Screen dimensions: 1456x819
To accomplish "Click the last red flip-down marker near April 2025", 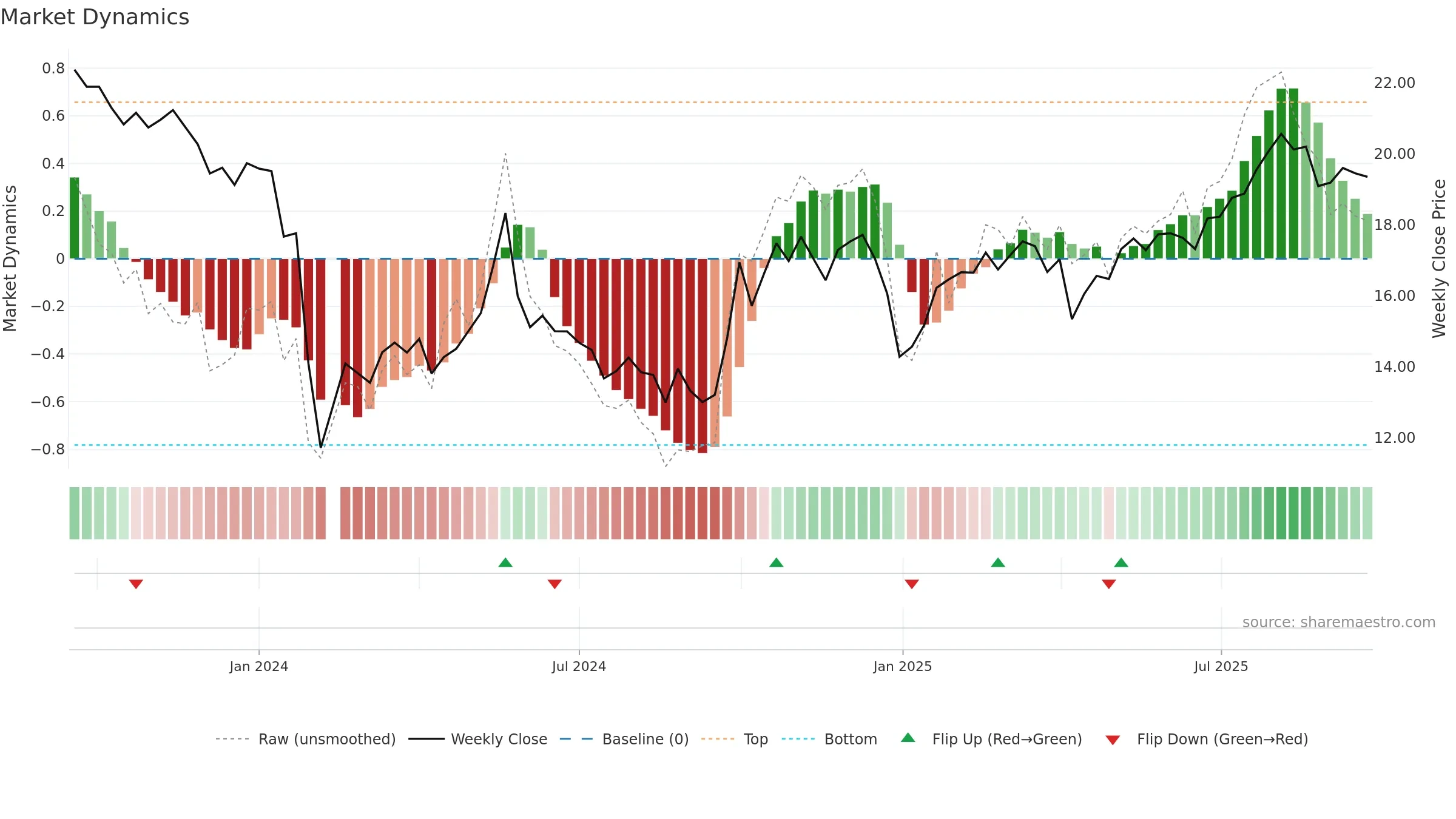I will pyautogui.click(x=1109, y=584).
